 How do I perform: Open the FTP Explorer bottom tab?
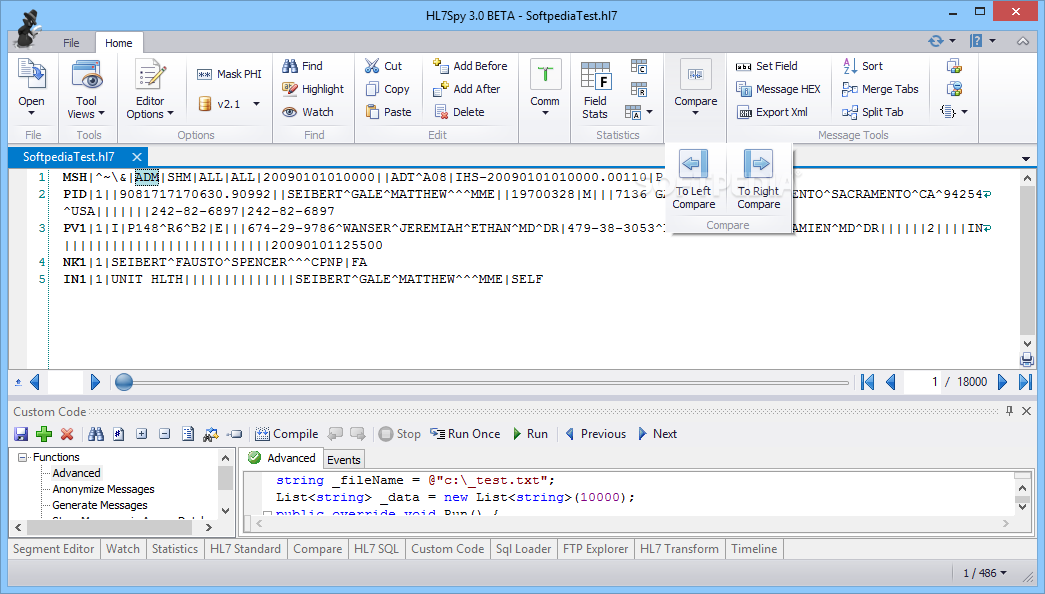595,549
